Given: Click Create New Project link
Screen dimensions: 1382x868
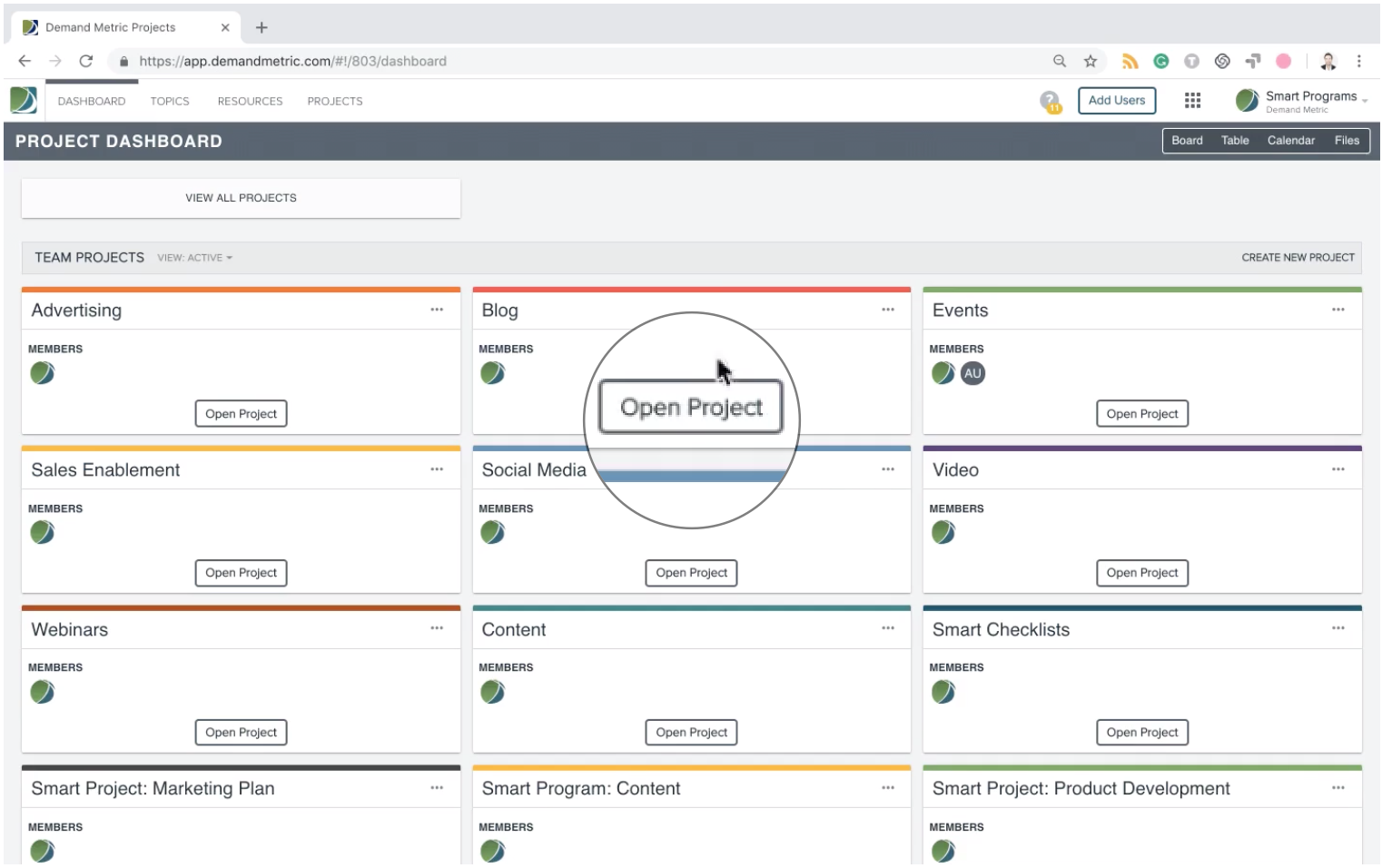Looking at the screenshot, I should coord(1298,258).
